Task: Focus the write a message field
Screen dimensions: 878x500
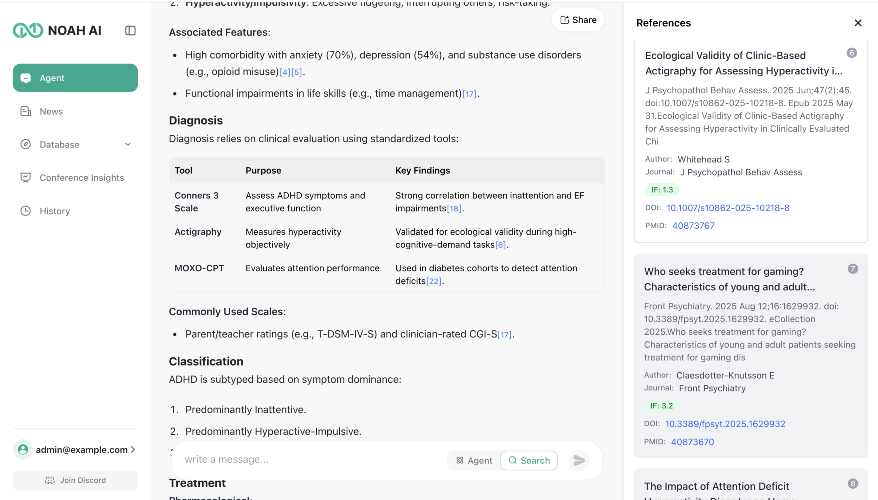Action: [314, 460]
